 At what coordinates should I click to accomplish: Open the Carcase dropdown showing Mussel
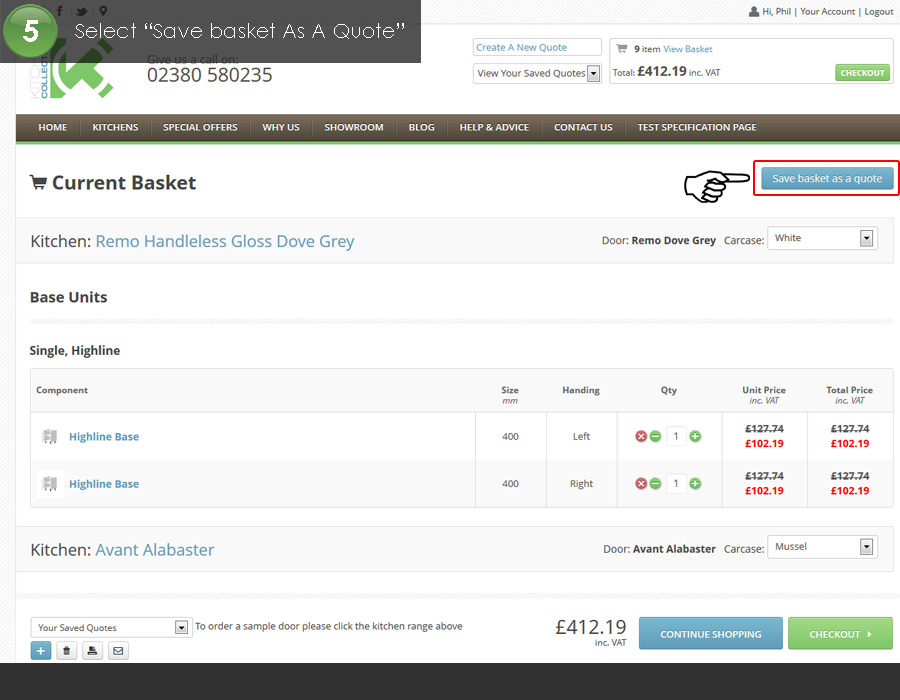click(822, 547)
